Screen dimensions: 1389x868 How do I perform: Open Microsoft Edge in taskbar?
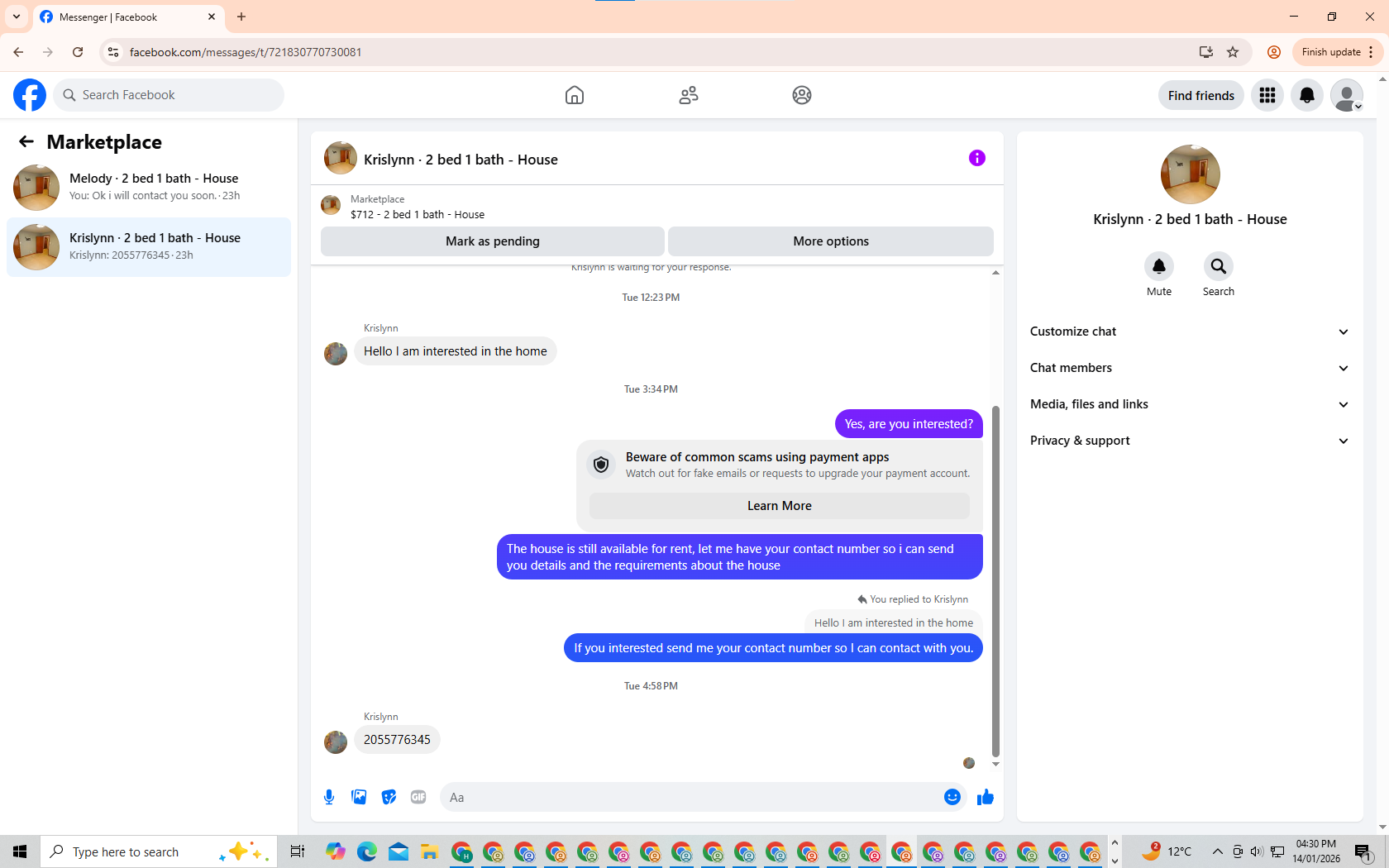click(x=367, y=851)
